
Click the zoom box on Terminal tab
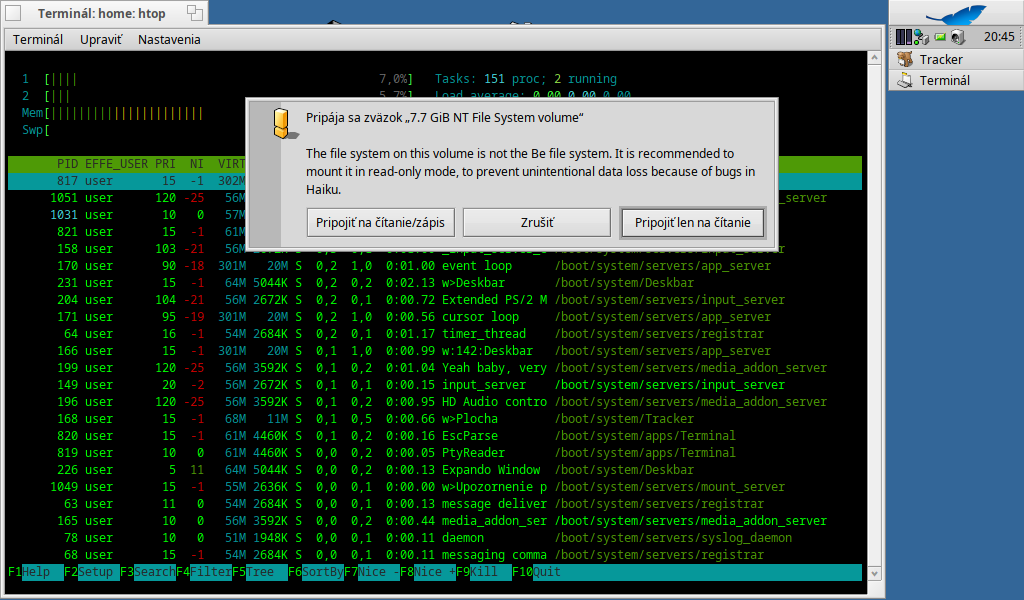[x=195, y=12]
